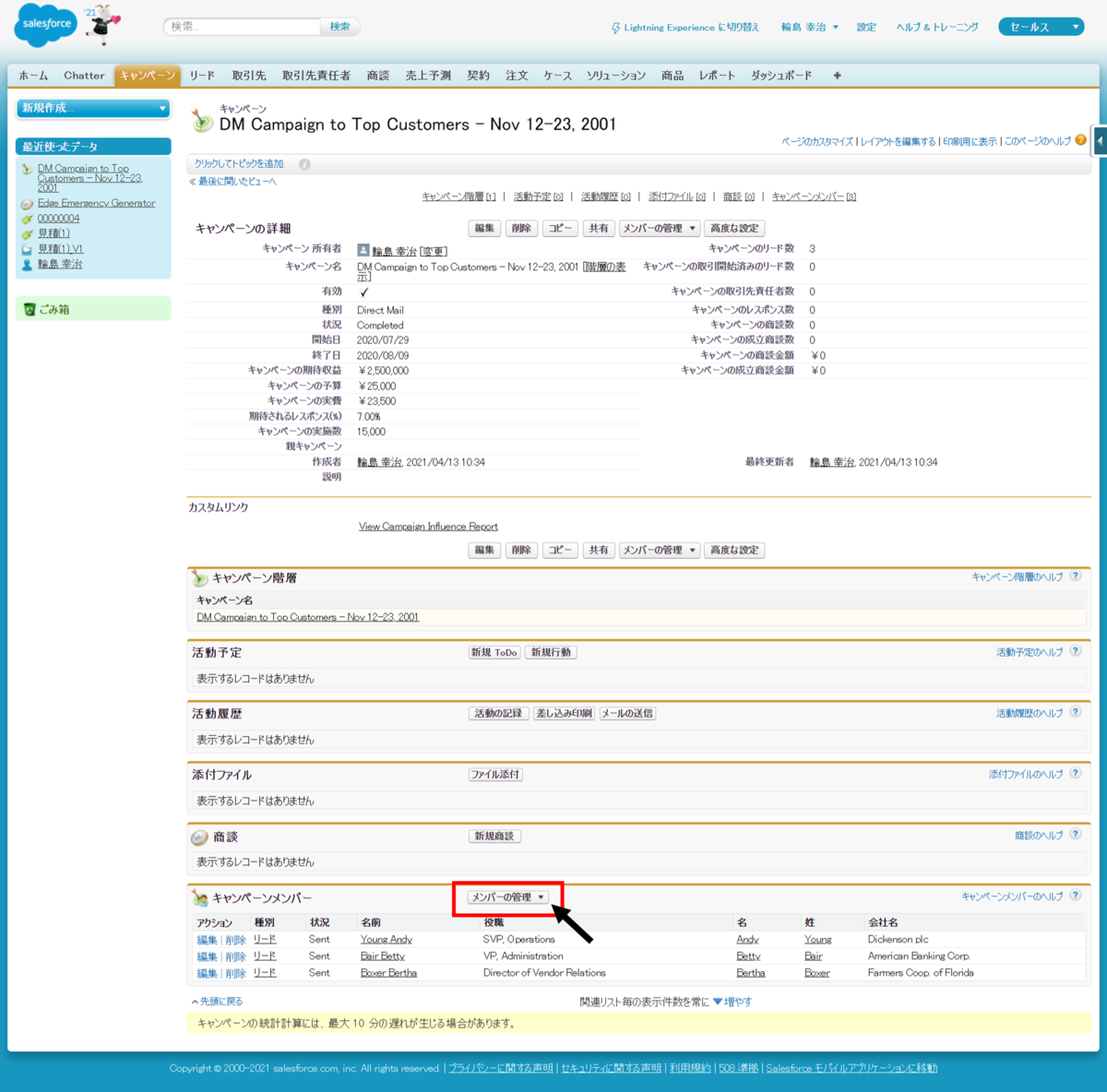Click the top 編集 button

484,228
